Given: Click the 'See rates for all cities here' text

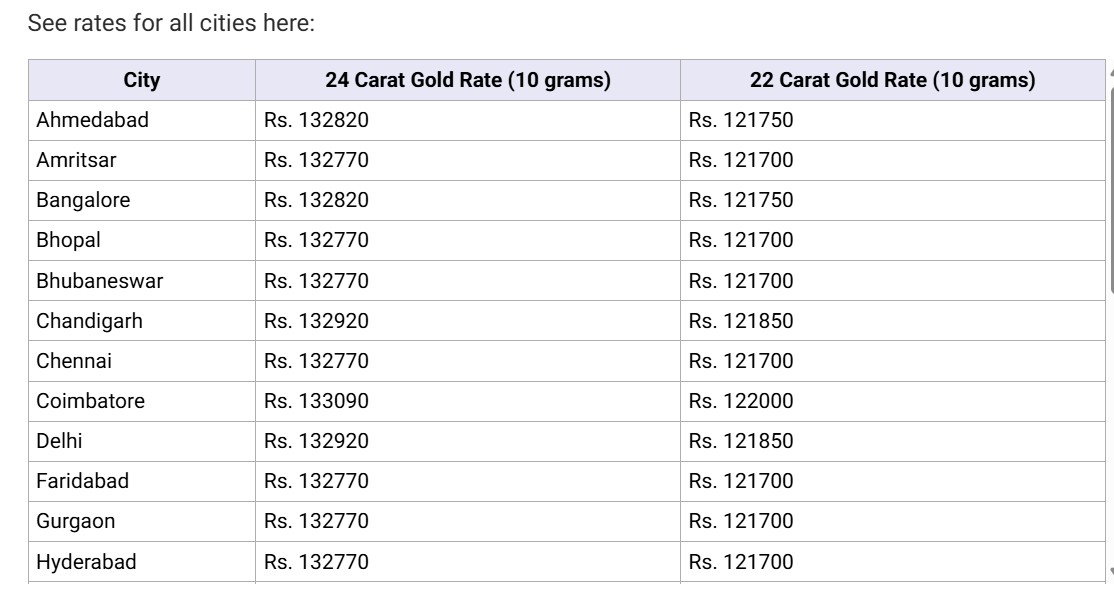Looking at the screenshot, I should pyautogui.click(x=171, y=23).
